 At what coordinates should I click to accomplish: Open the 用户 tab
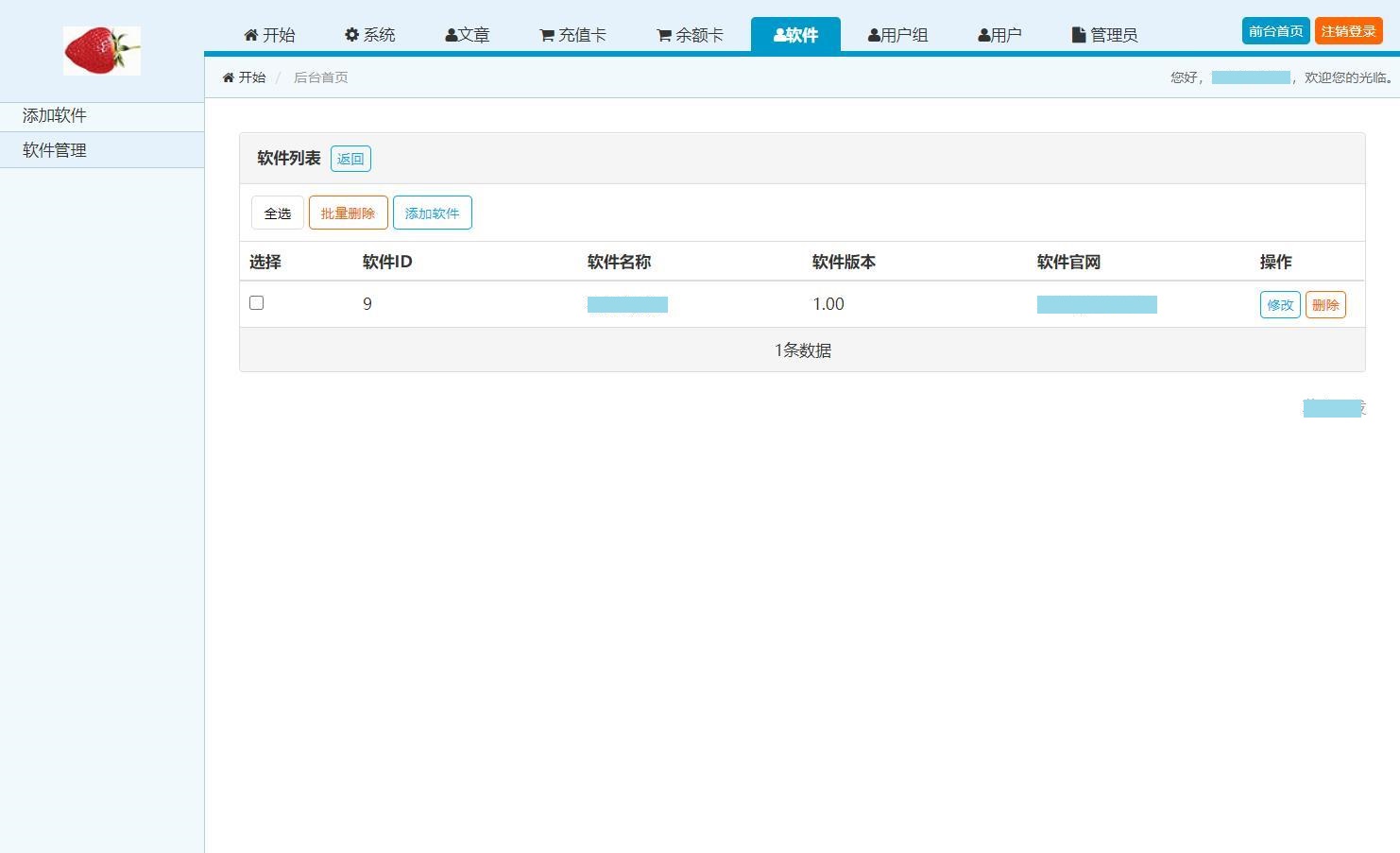click(999, 35)
